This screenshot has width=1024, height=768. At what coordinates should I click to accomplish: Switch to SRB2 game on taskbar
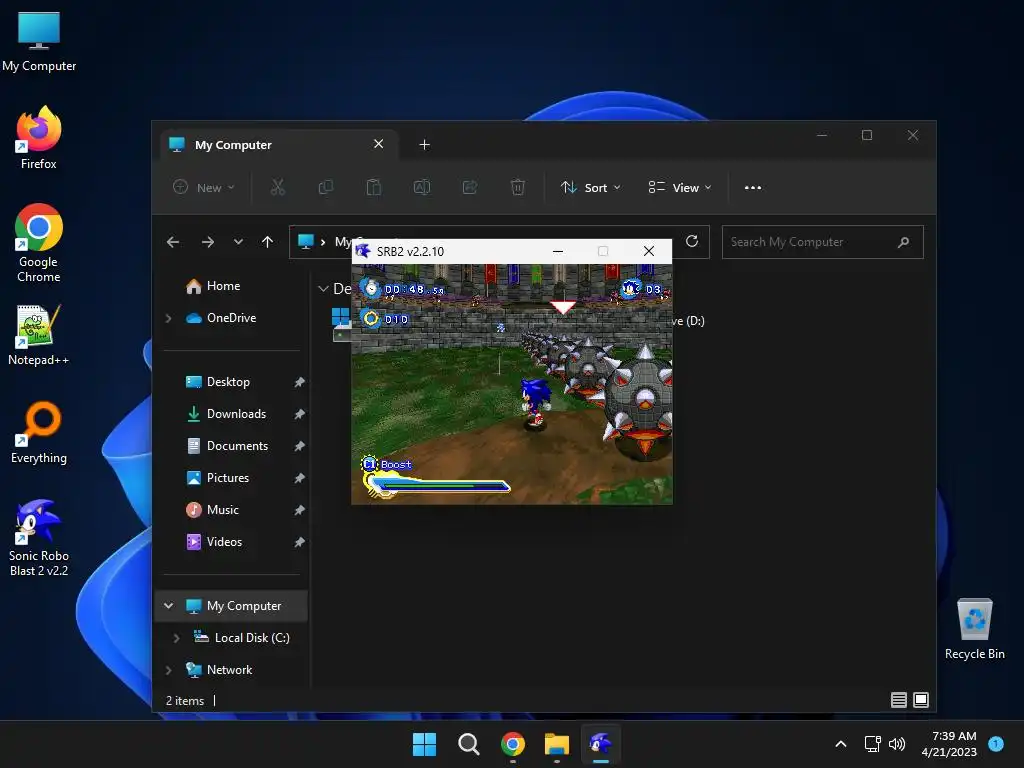point(601,744)
